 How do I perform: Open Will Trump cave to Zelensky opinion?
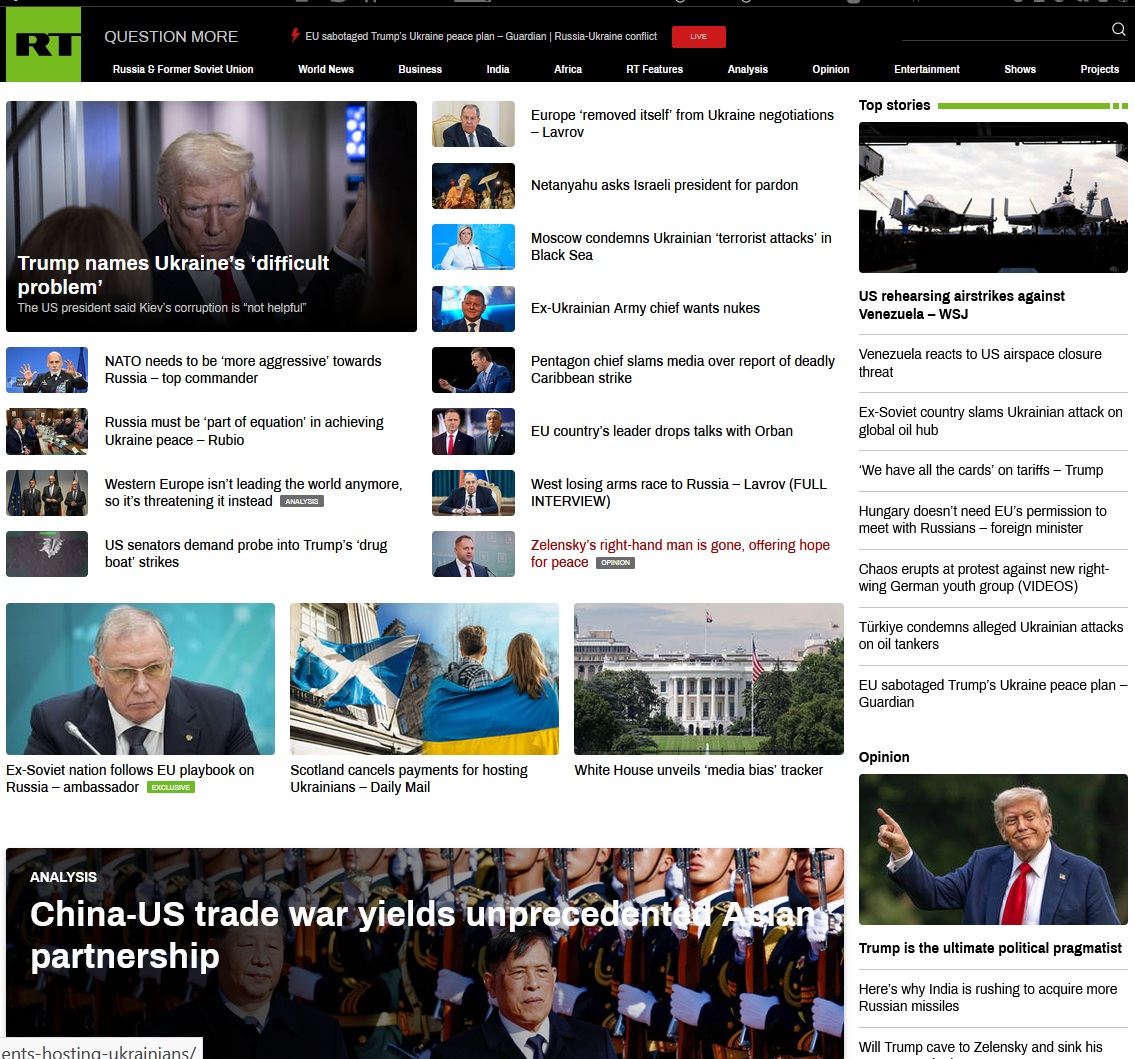pyautogui.click(x=980, y=1047)
